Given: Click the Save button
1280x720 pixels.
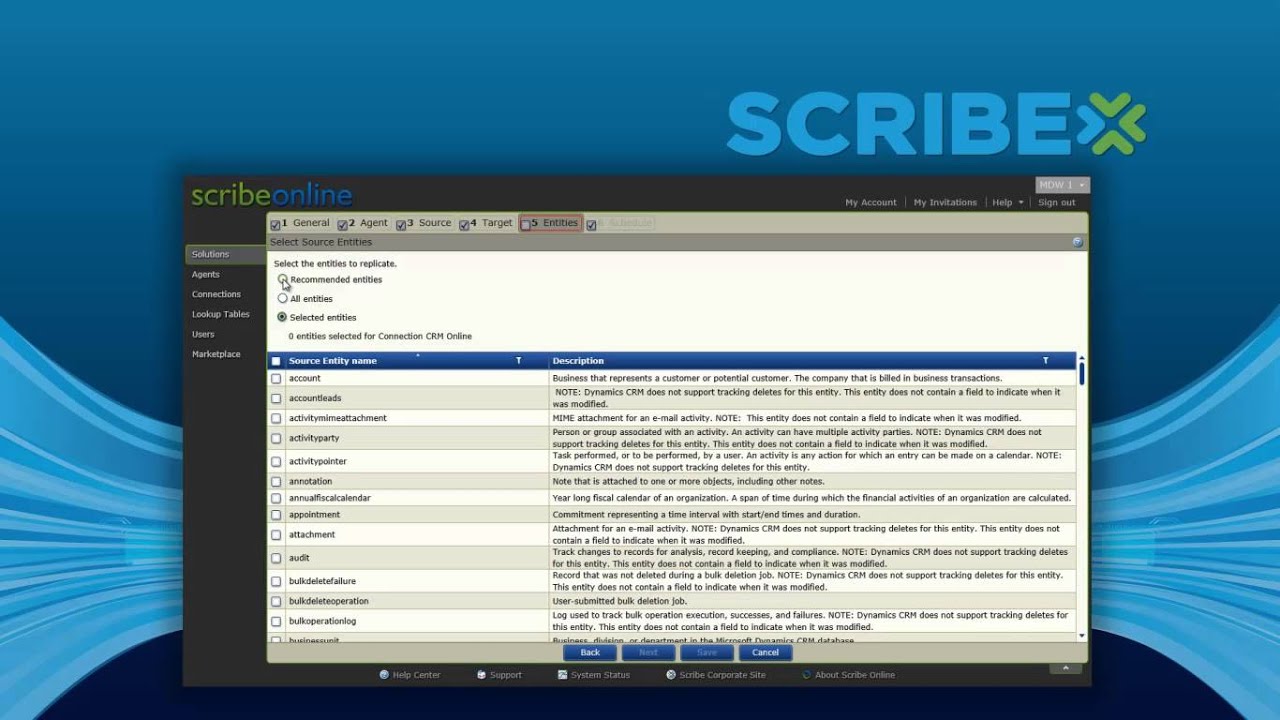Looking at the screenshot, I should (x=707, y=652).
